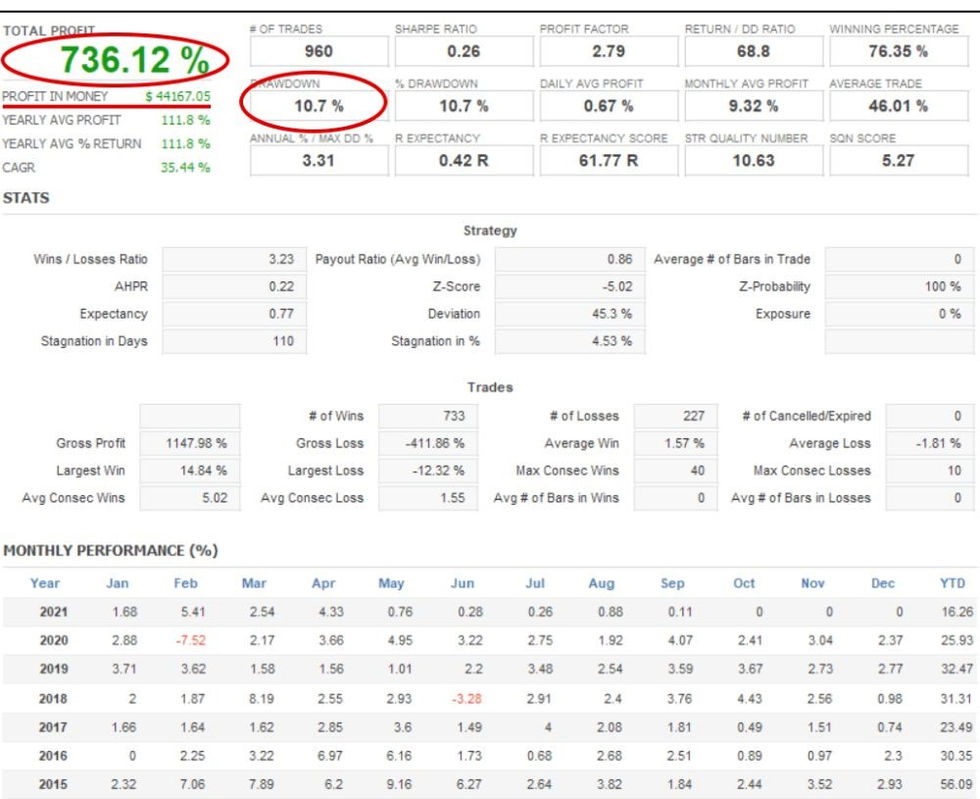Screen dimensions: 980x799
Task: Click the Winning Percentage value 76.35 %
Action: tap(898, 51)
